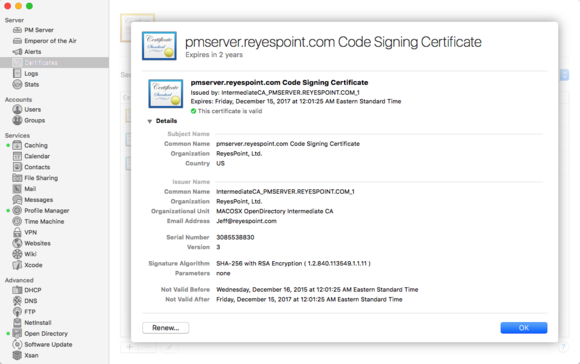The image size is (580, 364).
Task: Collapse the Details disclosure triangle
Action: pos(149,121)
